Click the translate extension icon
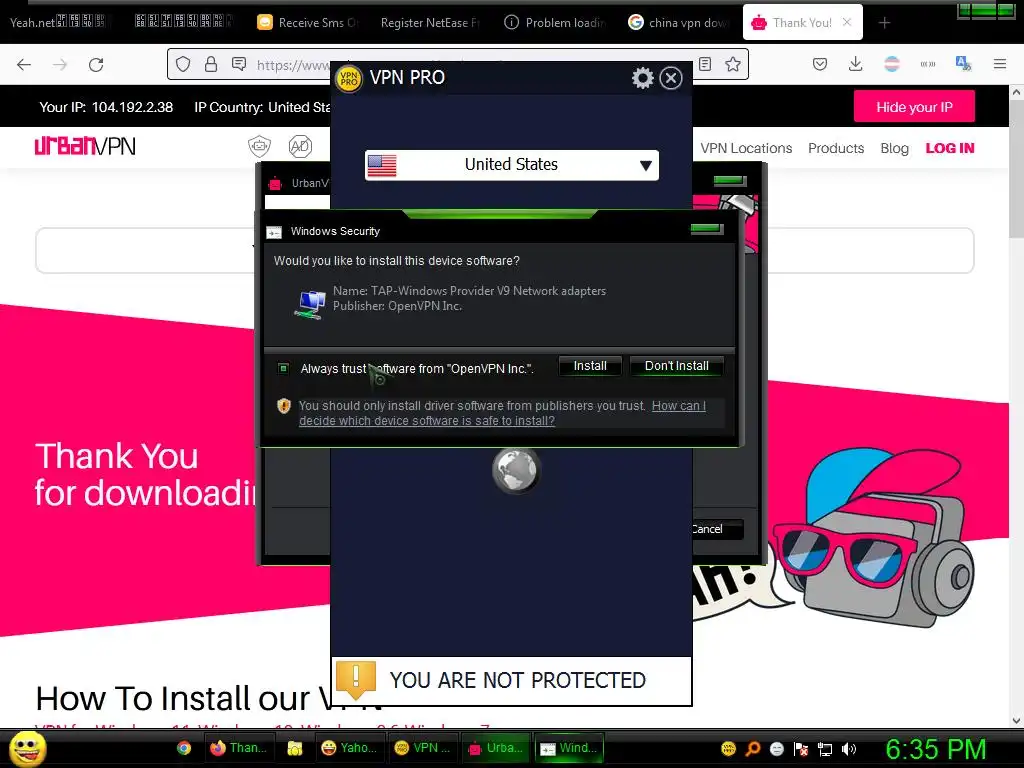Image resolution: width=1024 pixels, height=768 pixels. click(x=963, y=64)
